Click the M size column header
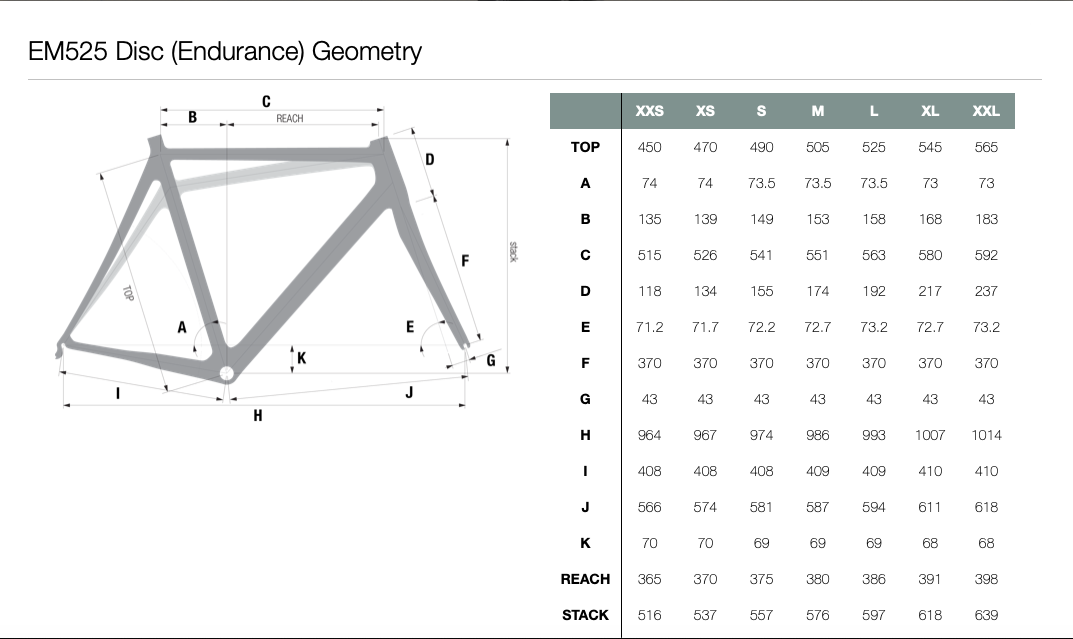 817,111
